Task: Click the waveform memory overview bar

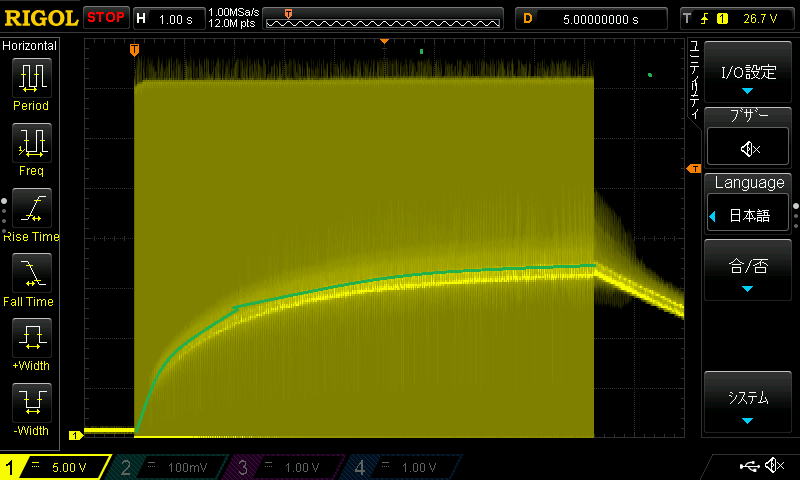Action: point(383,19)
